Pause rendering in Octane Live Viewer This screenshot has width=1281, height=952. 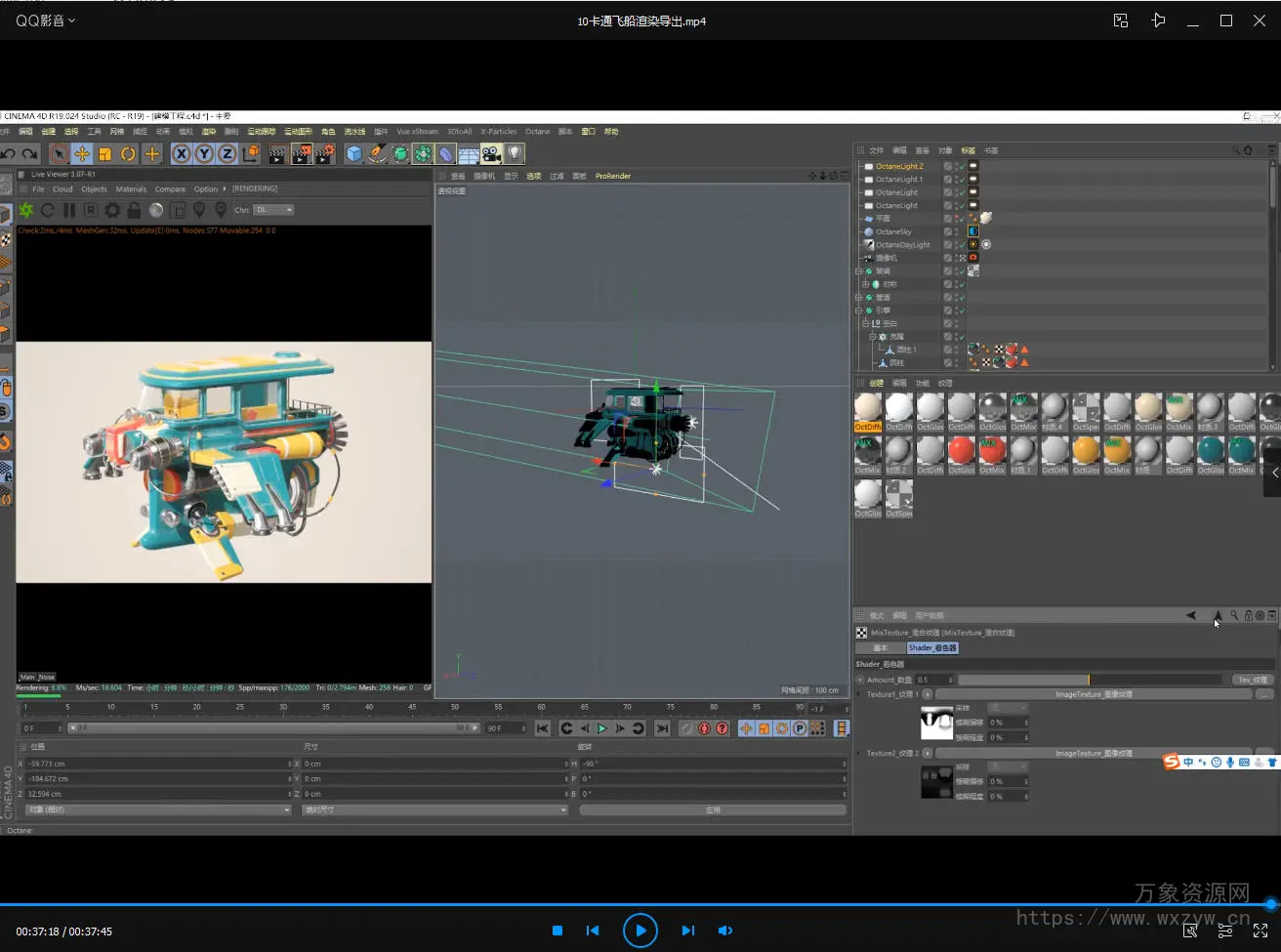(69, 210)
